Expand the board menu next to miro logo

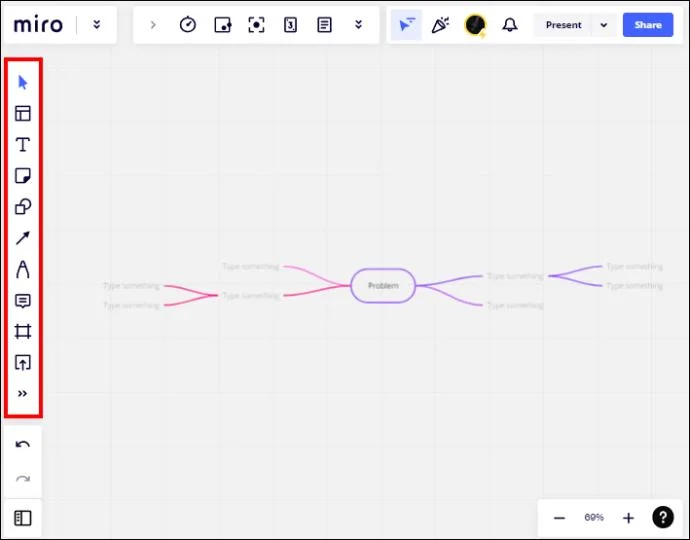point(96,25)
